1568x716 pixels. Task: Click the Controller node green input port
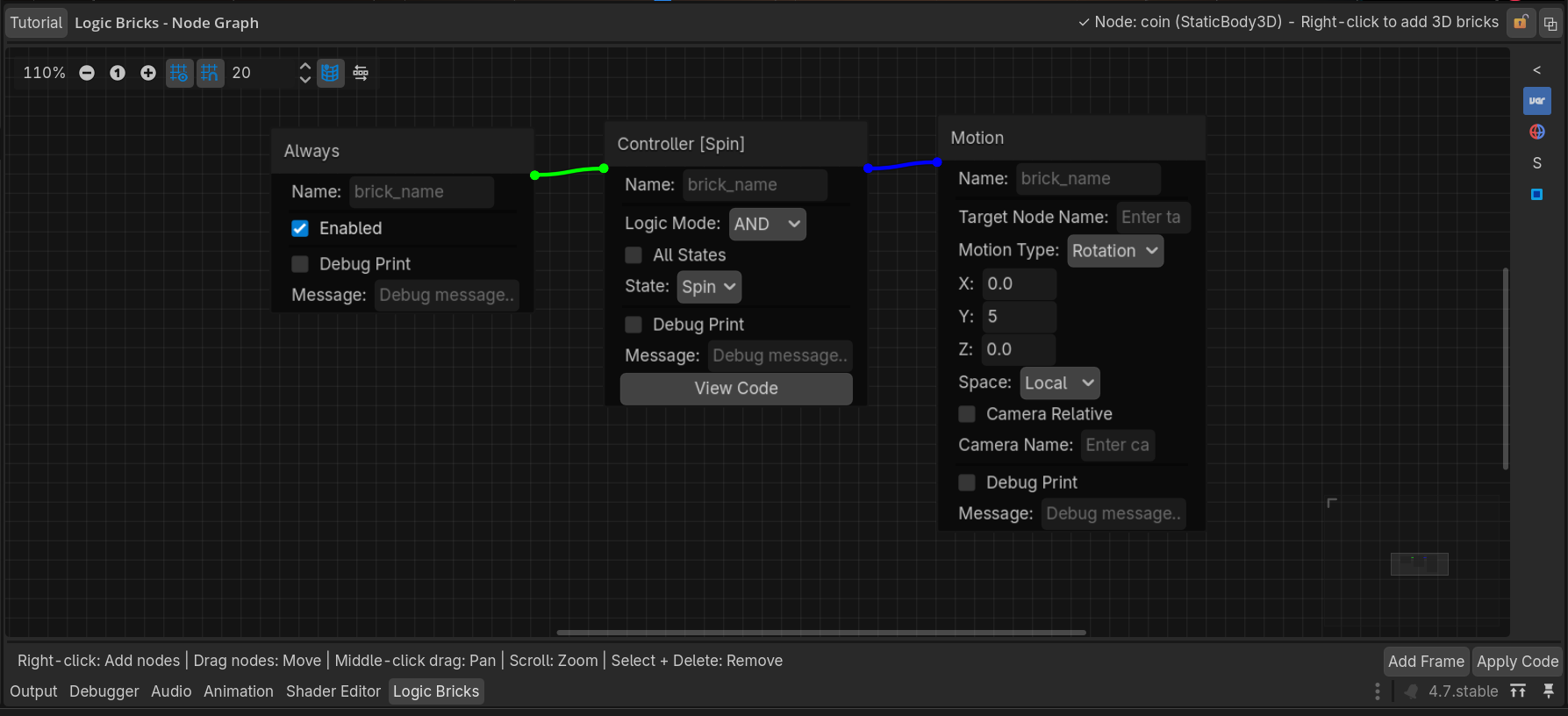pyautogui.click(x=604, y=168)
